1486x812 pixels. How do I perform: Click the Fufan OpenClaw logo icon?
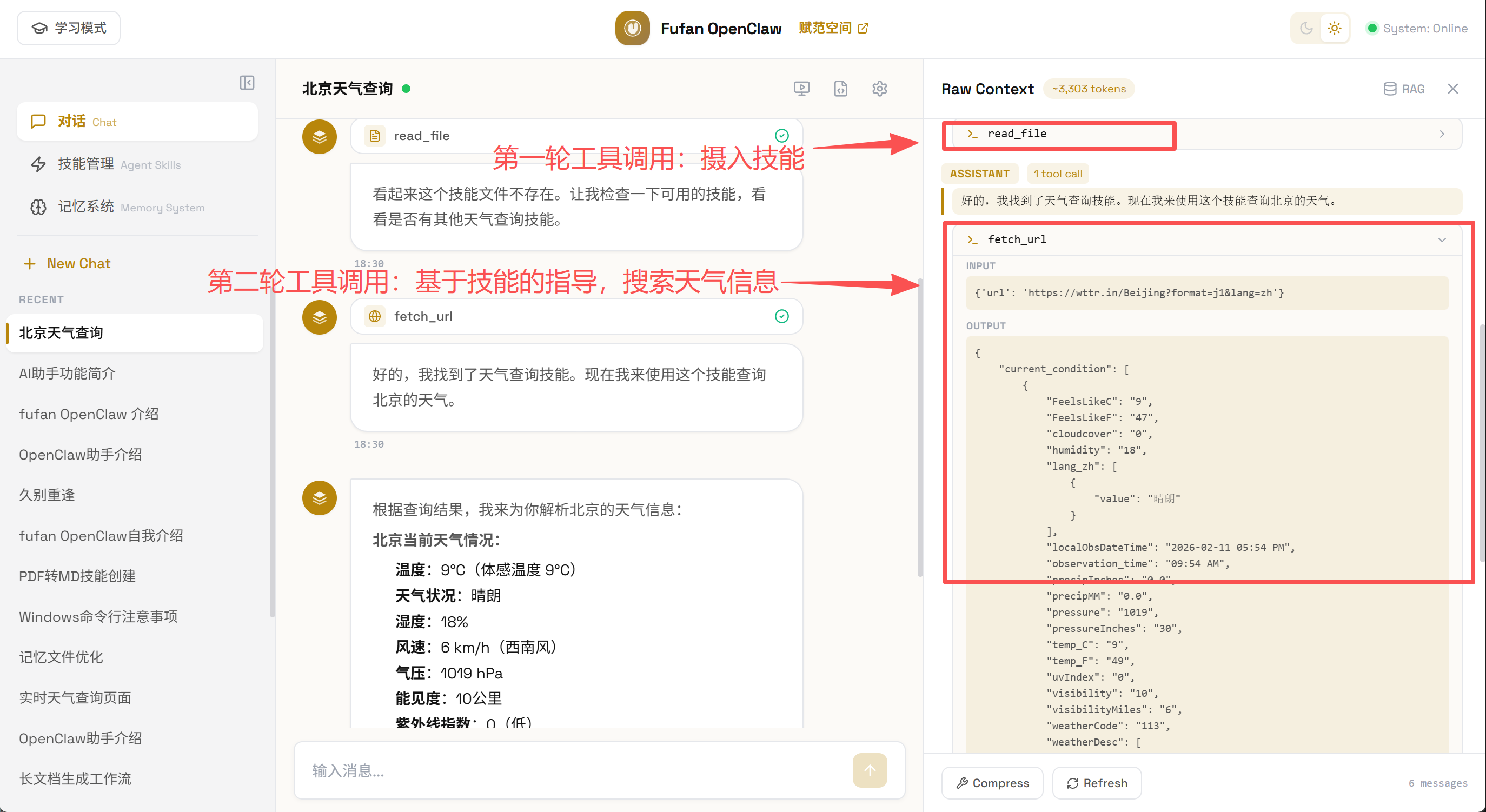[x=632, y=28]
